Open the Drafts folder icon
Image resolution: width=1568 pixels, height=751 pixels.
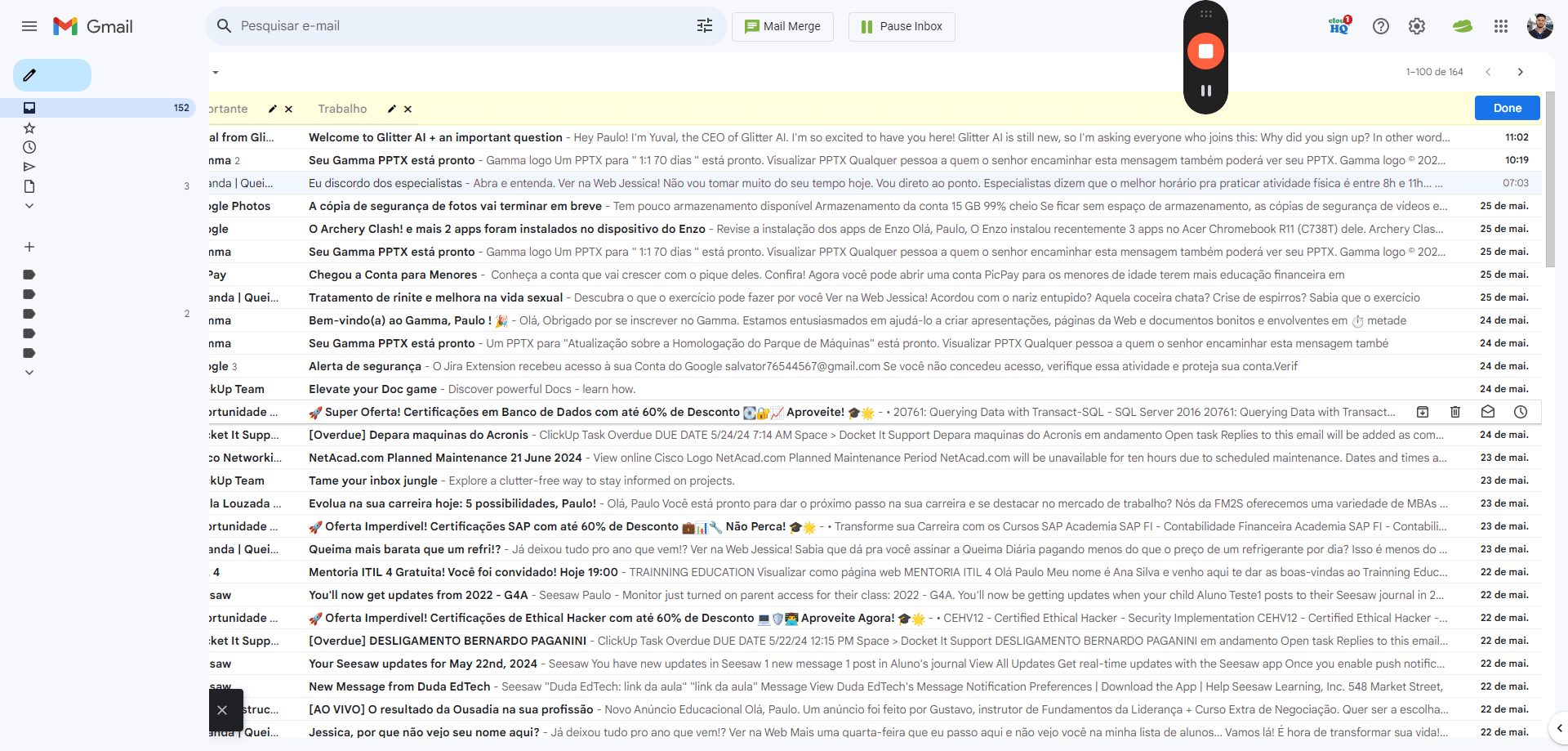tap(29, 186)
